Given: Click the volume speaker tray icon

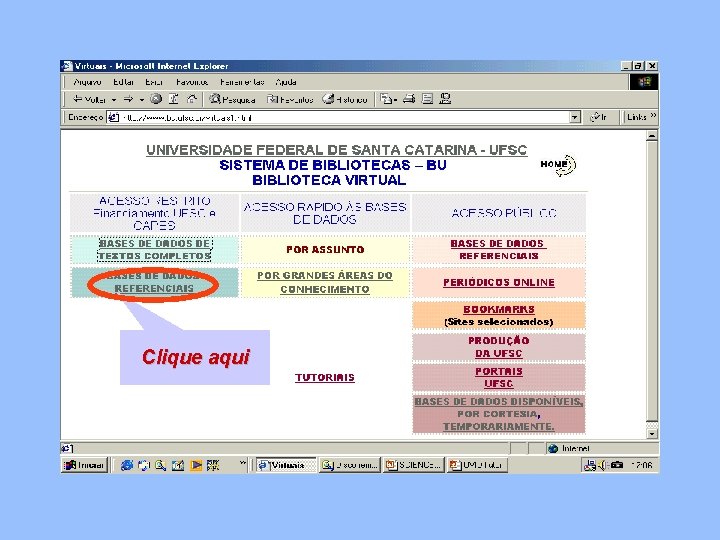Looking at the screenshot, I should [603, 465].
